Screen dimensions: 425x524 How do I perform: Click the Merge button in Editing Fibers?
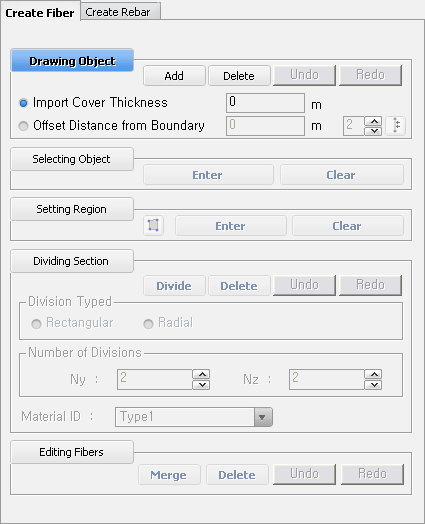169,475
